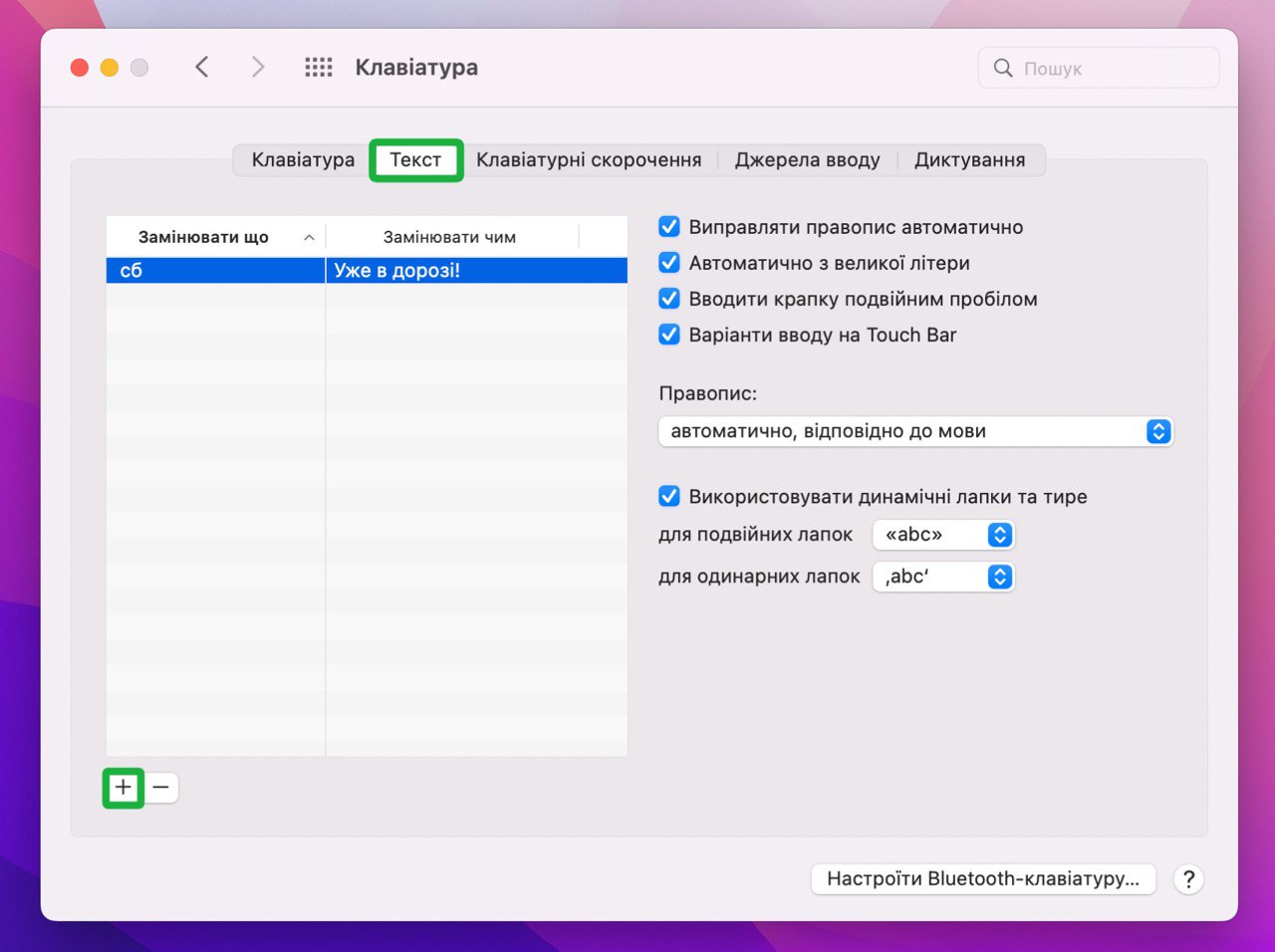The width and height of the screenshot is (1275, 952).
Task: Minimize the window with yellow button
Action: tap(110, 67)
